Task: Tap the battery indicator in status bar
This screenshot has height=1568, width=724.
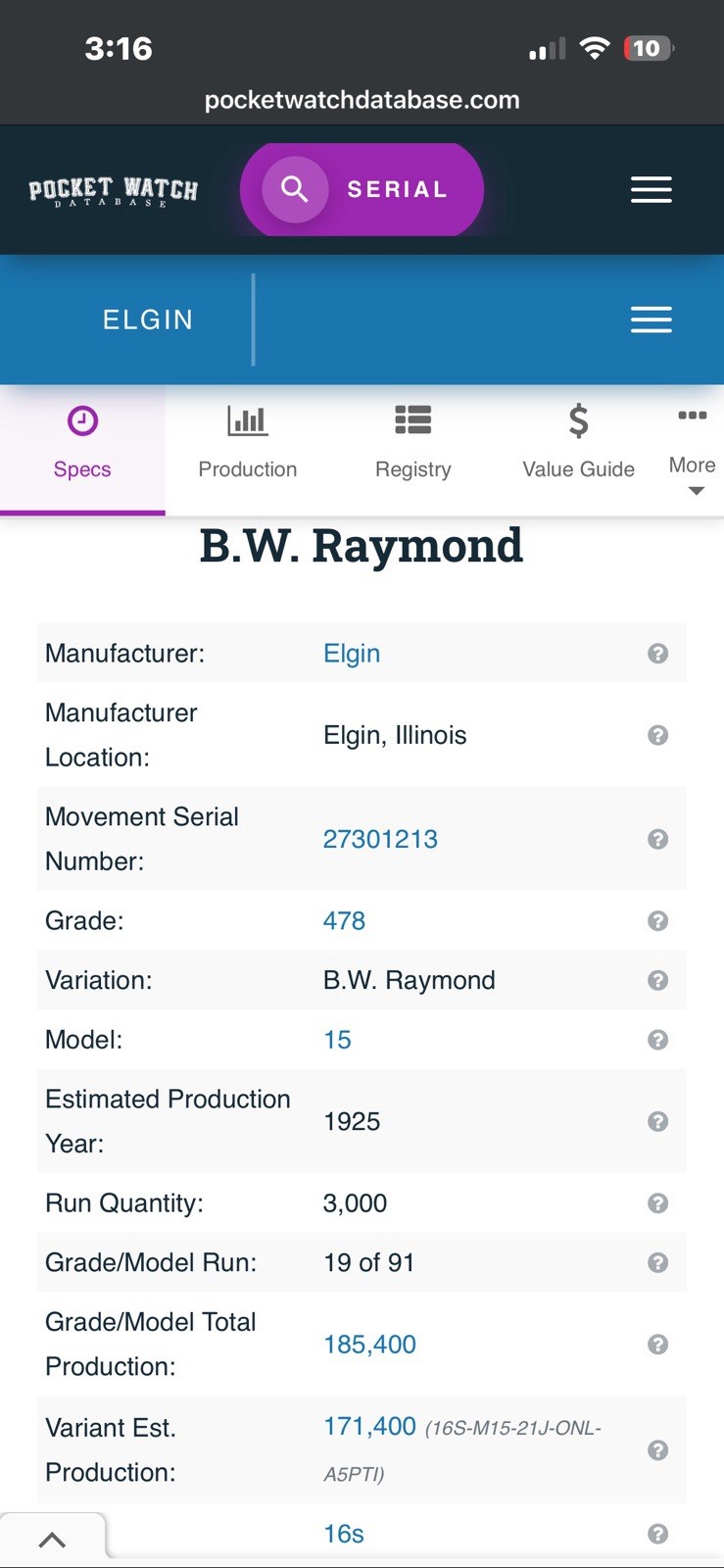Action: (x=648, y=48)
